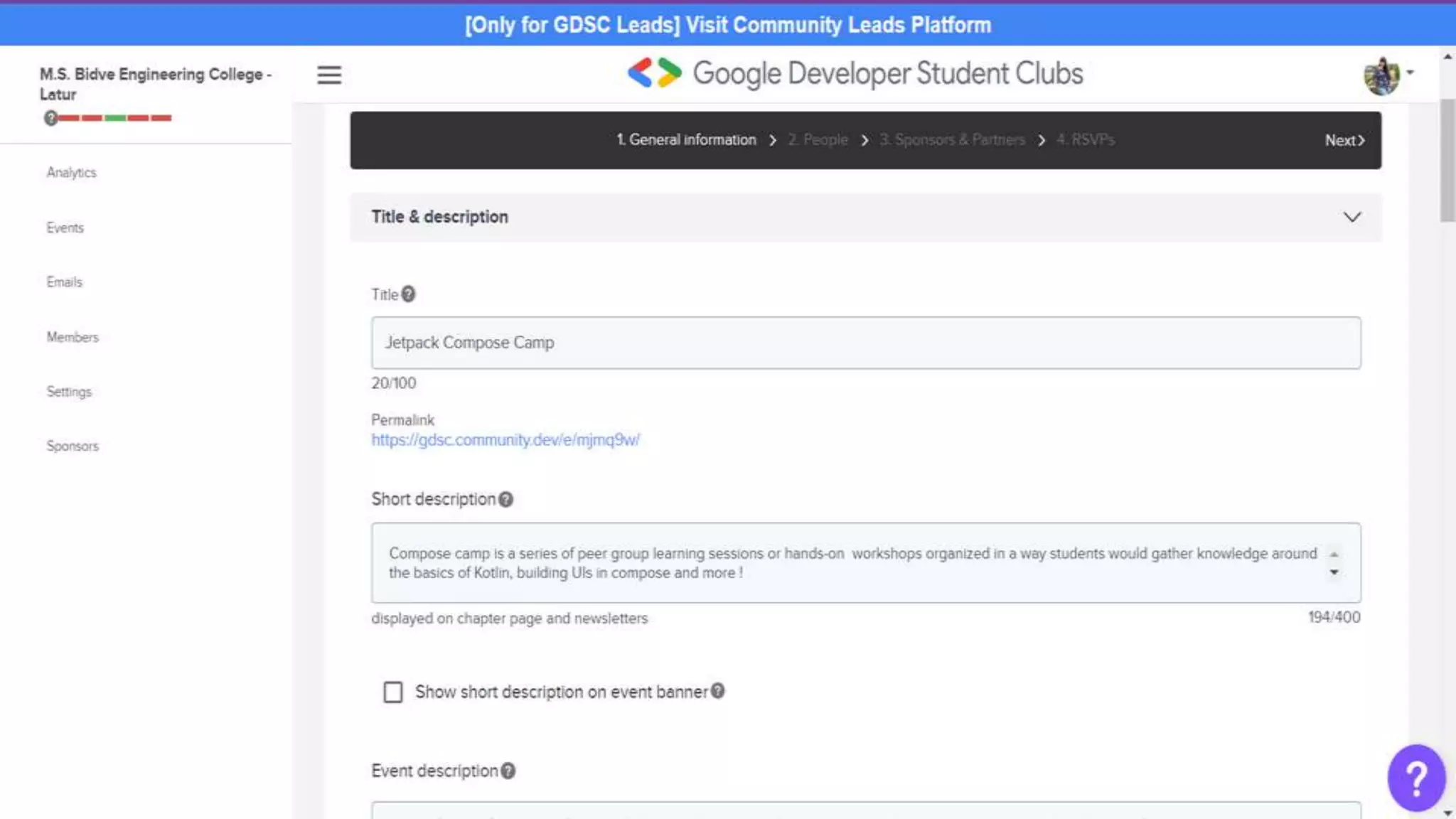1456x819 pixels.
Task: Click the Next button in wizard bar
Action: pos(1344,141)
